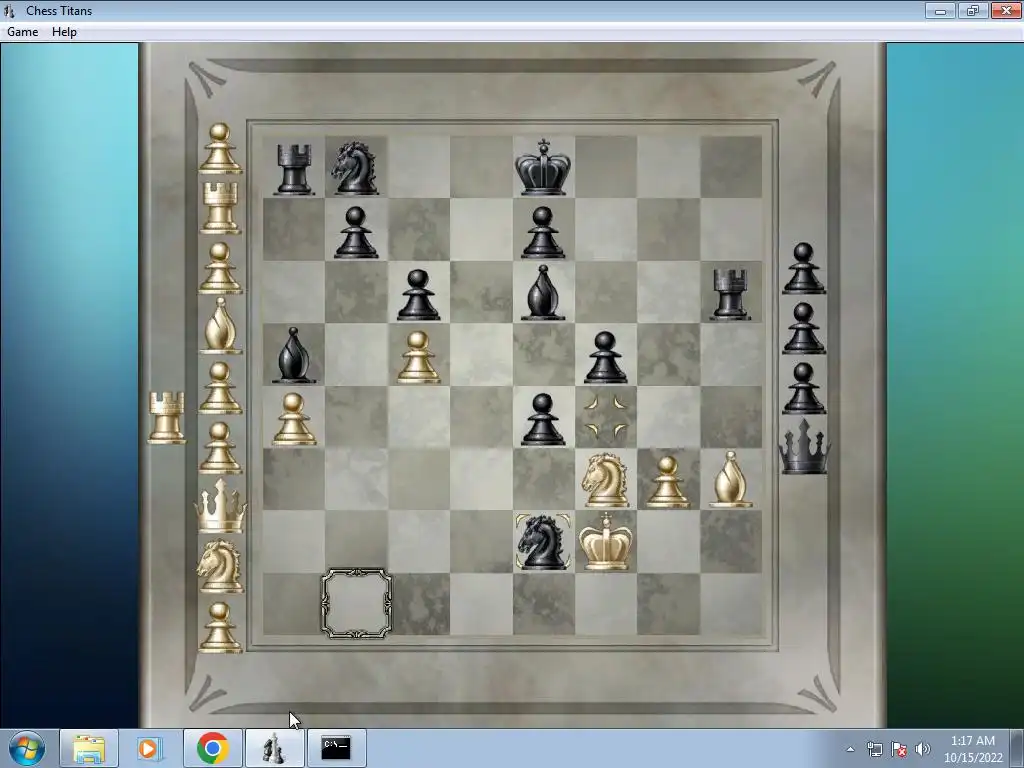Click the highlighted f4 square marker

coord(605,417)
